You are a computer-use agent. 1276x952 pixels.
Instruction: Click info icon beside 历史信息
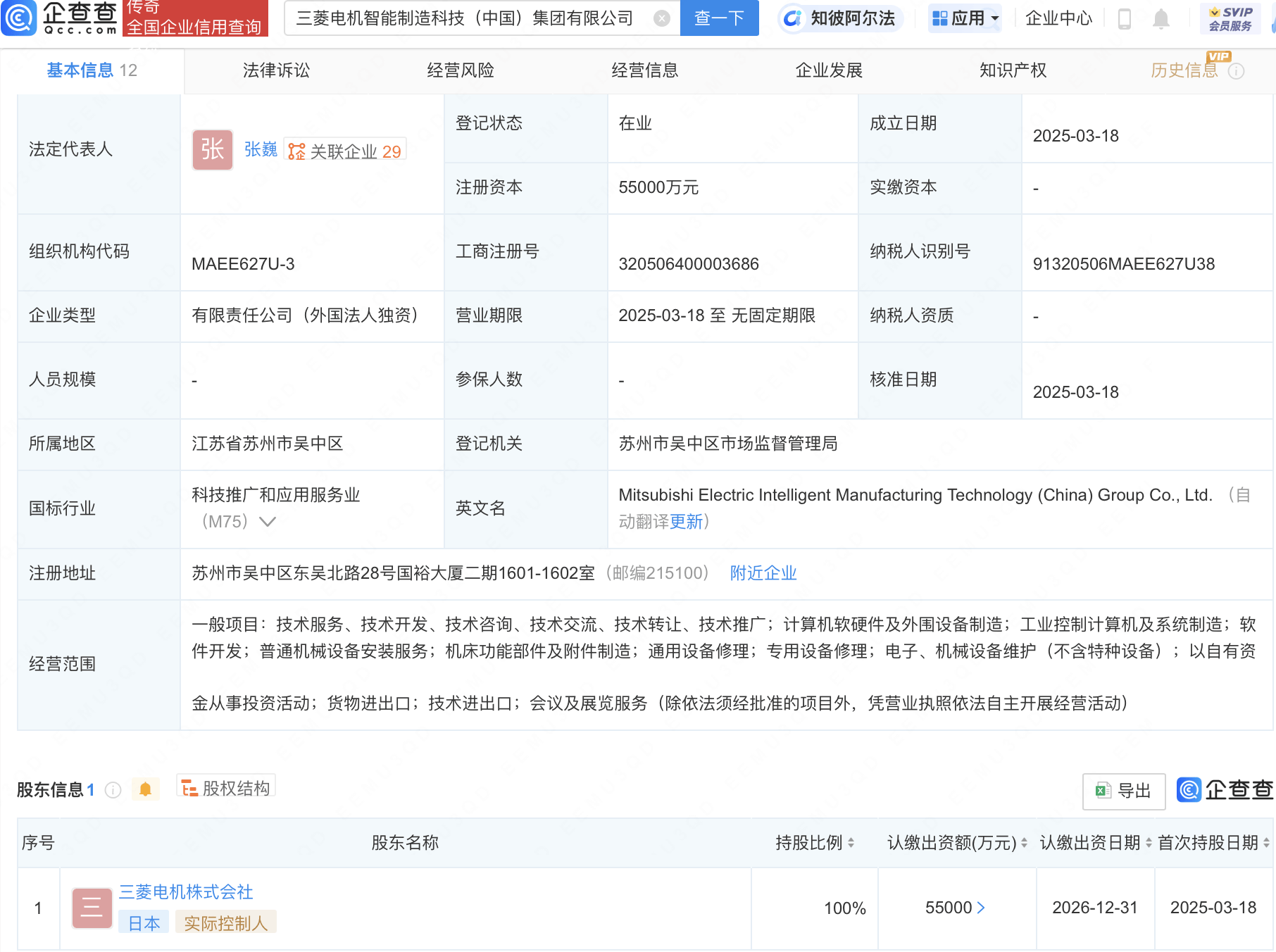click(1236, 71)
